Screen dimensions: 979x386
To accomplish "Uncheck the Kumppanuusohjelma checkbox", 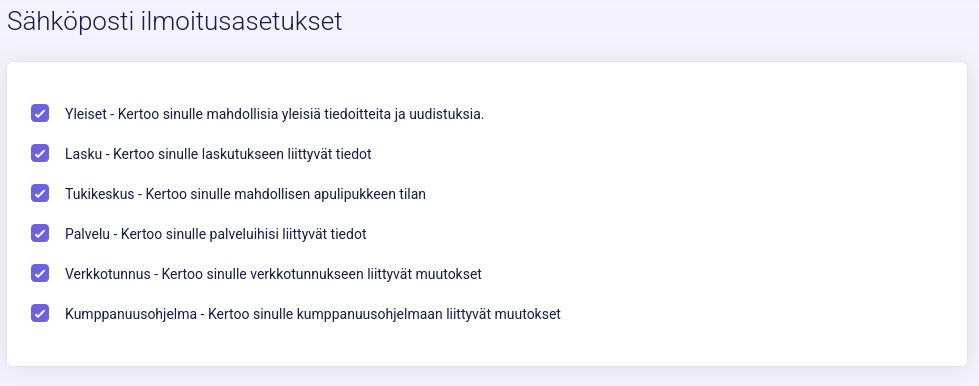I will (40, 314).
